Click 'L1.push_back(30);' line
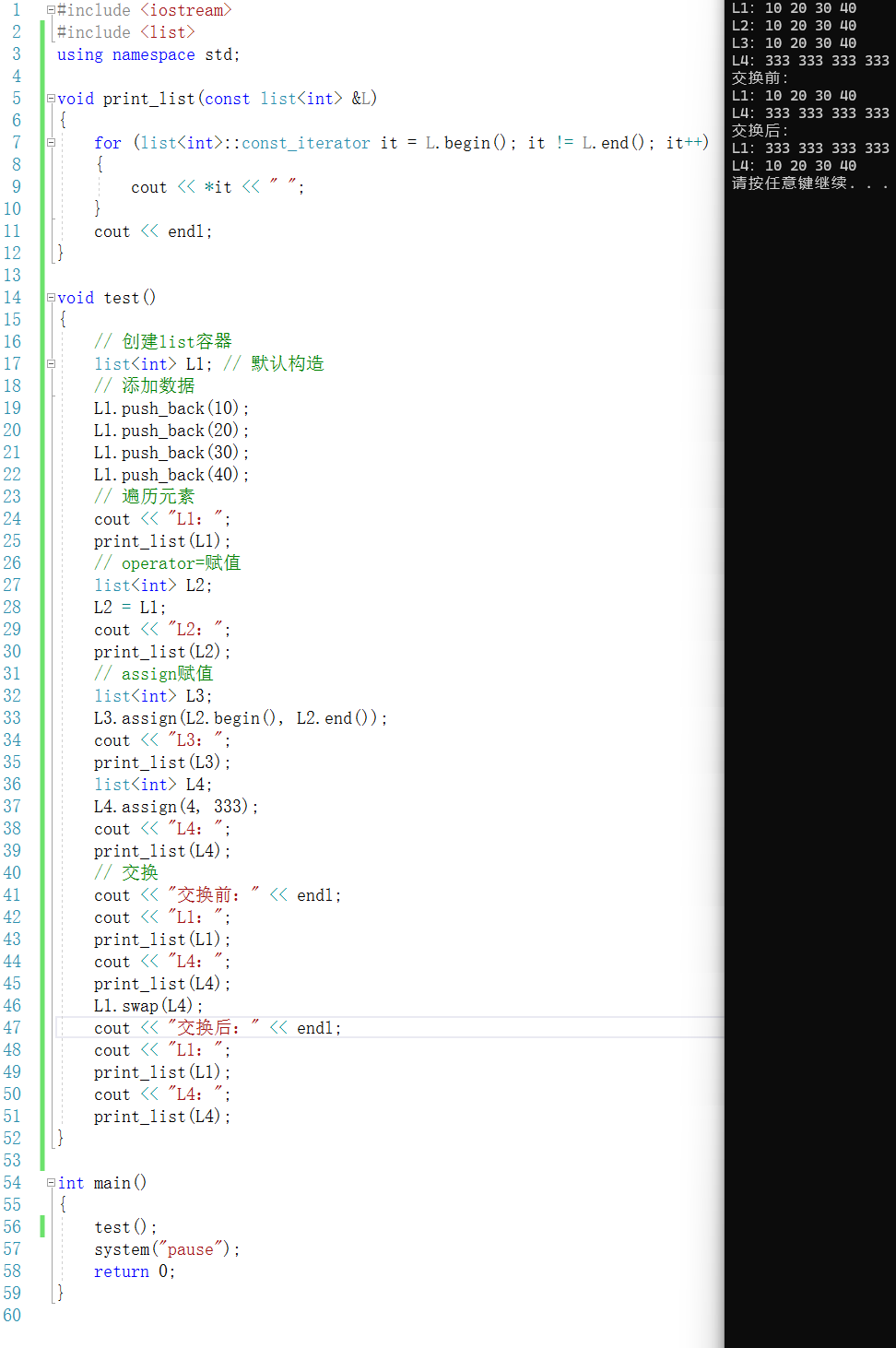896x1348 pixels. [171, 453]
